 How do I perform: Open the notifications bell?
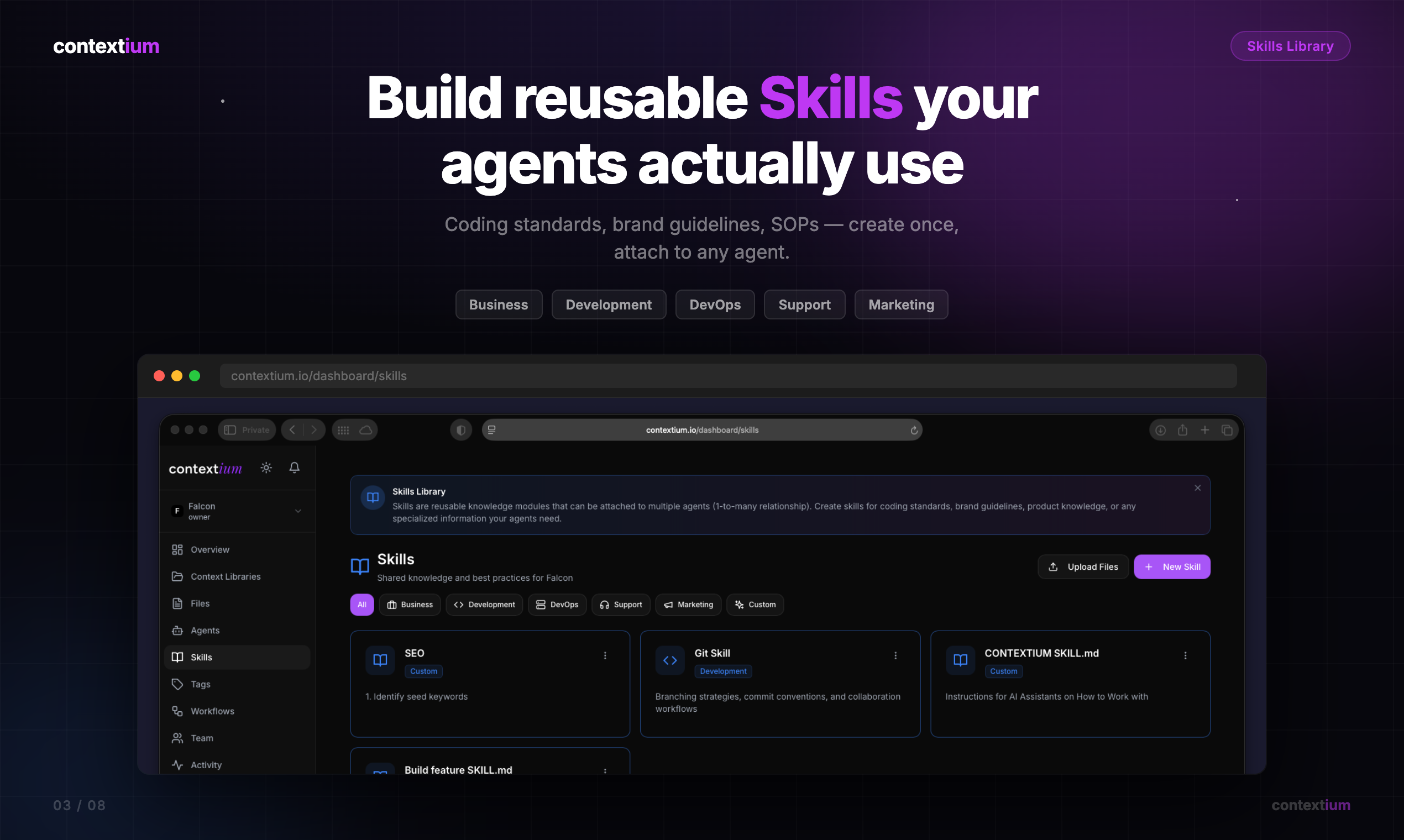(295, 468)
